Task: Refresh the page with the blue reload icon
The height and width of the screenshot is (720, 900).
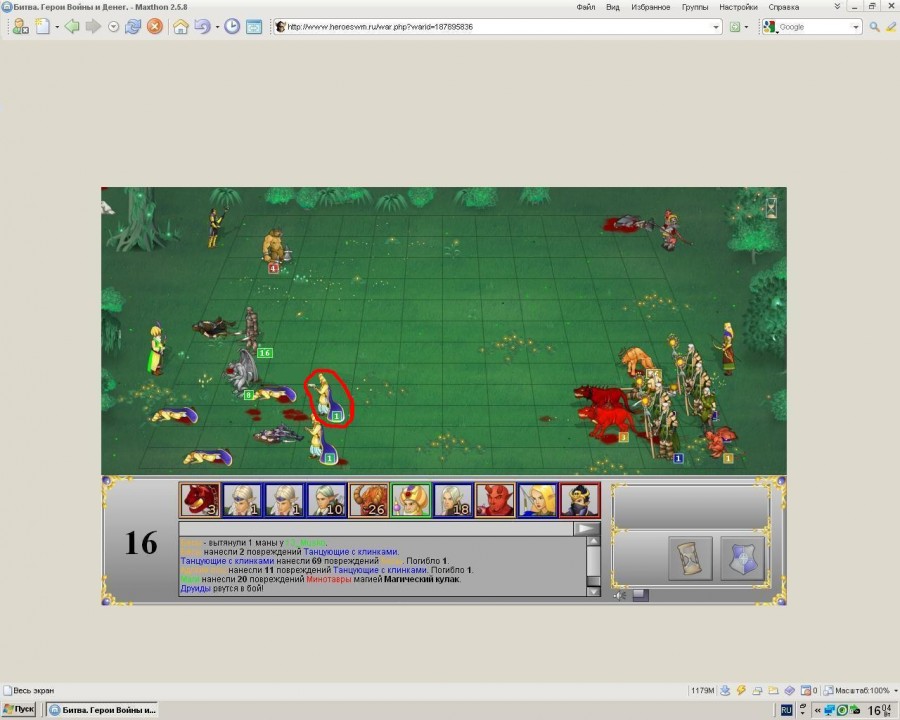Action: pyautogui.click(x=133, y=26)
